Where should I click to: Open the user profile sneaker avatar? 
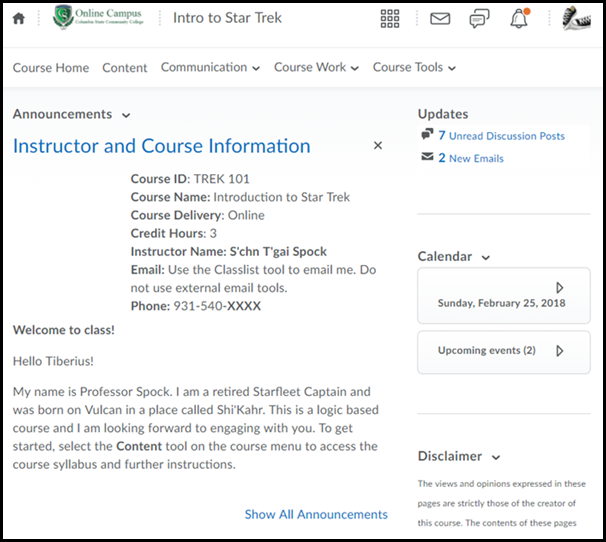click(x=576, y=18)
